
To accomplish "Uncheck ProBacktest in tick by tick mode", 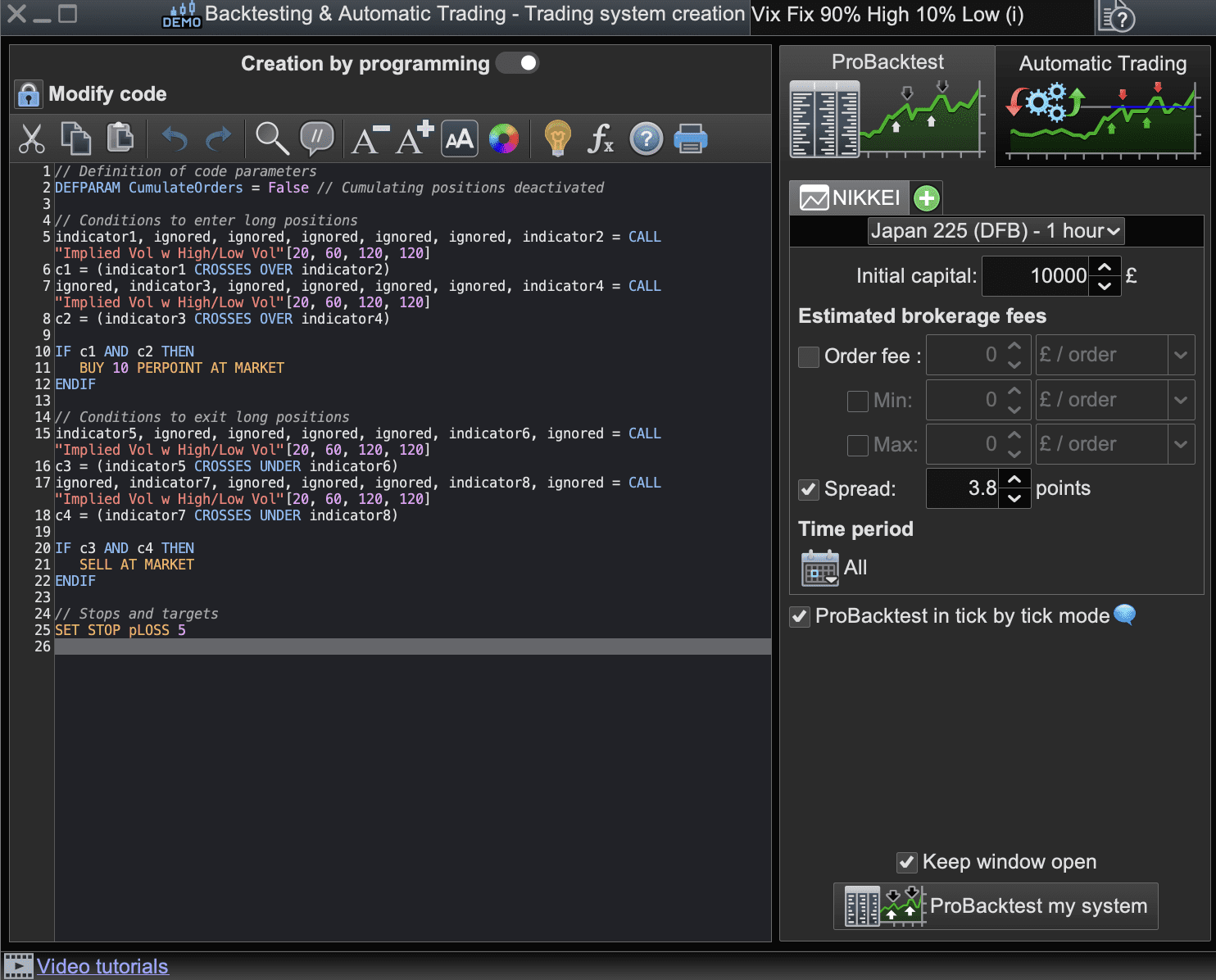I will pos(801,616).
